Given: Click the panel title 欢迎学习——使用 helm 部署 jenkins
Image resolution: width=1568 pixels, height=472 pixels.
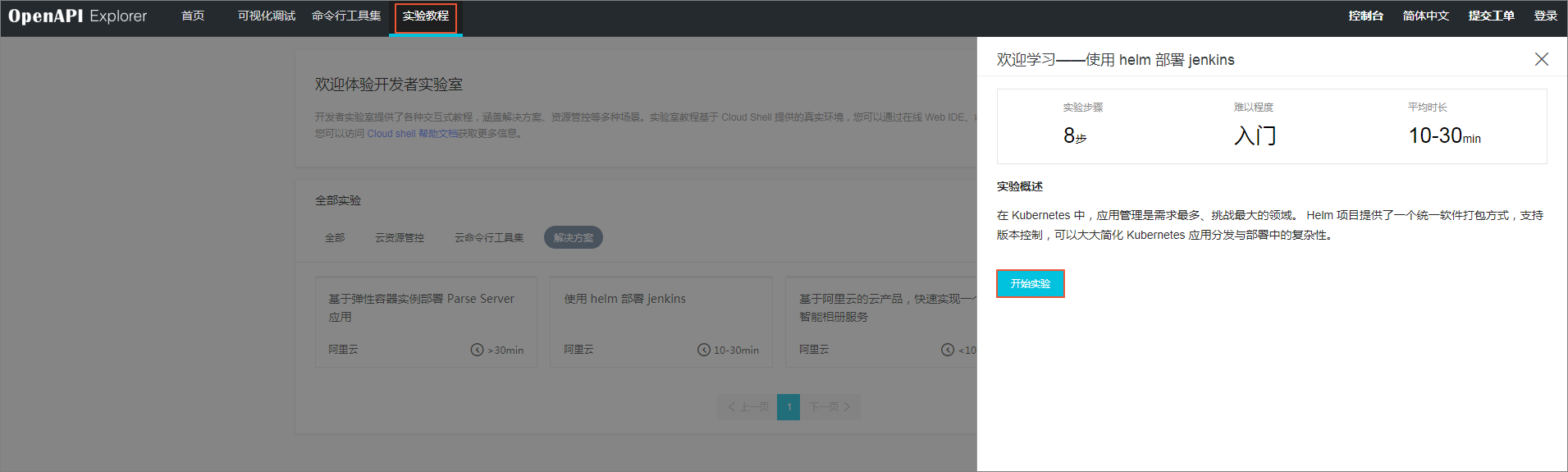Looking at the screenshot, I should point(1116,60).
